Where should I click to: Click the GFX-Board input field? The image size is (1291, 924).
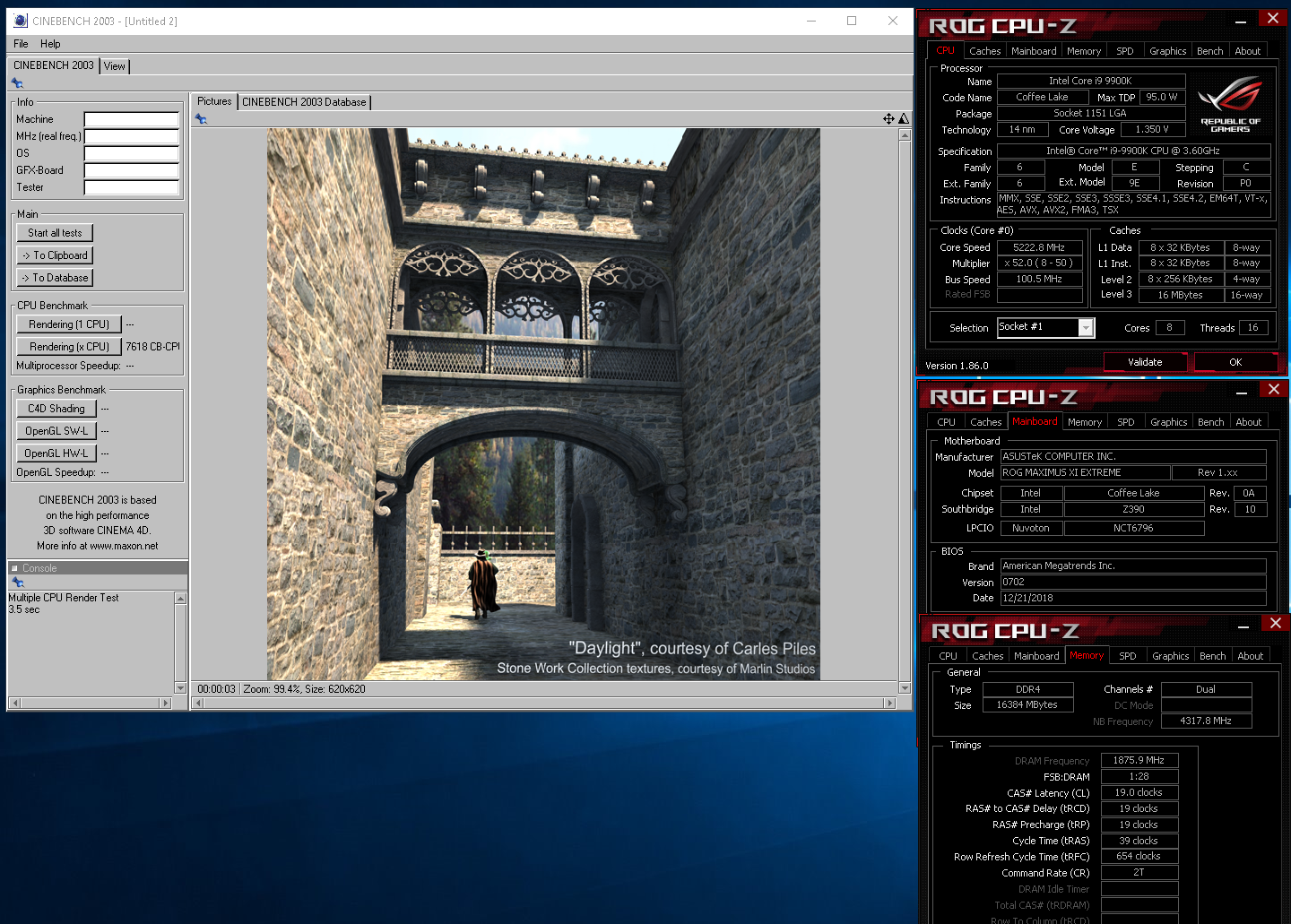[132, 170]
